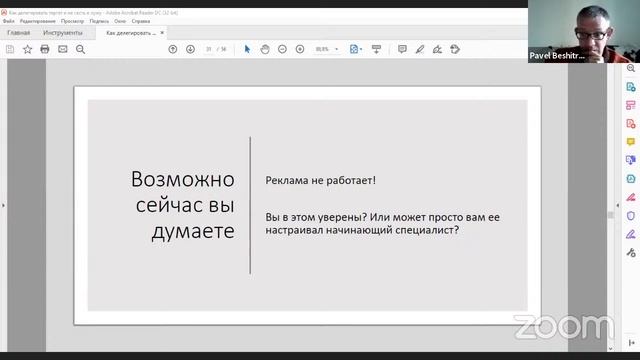Collapse the right tools pane button
Viewport: 640px width, 360px height.
(631, 343)
